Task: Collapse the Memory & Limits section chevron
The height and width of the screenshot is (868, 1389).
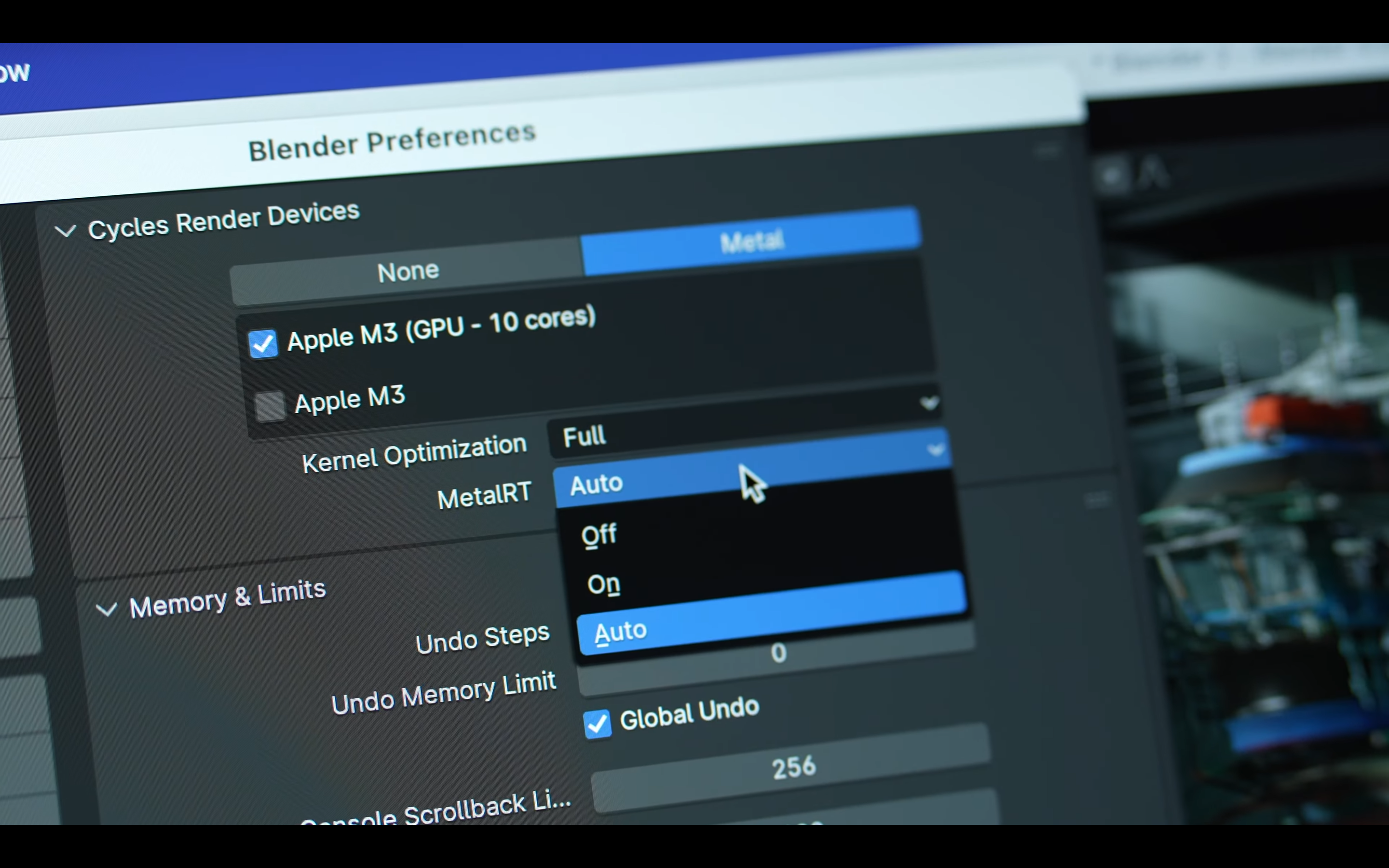Action: [107, 609]
